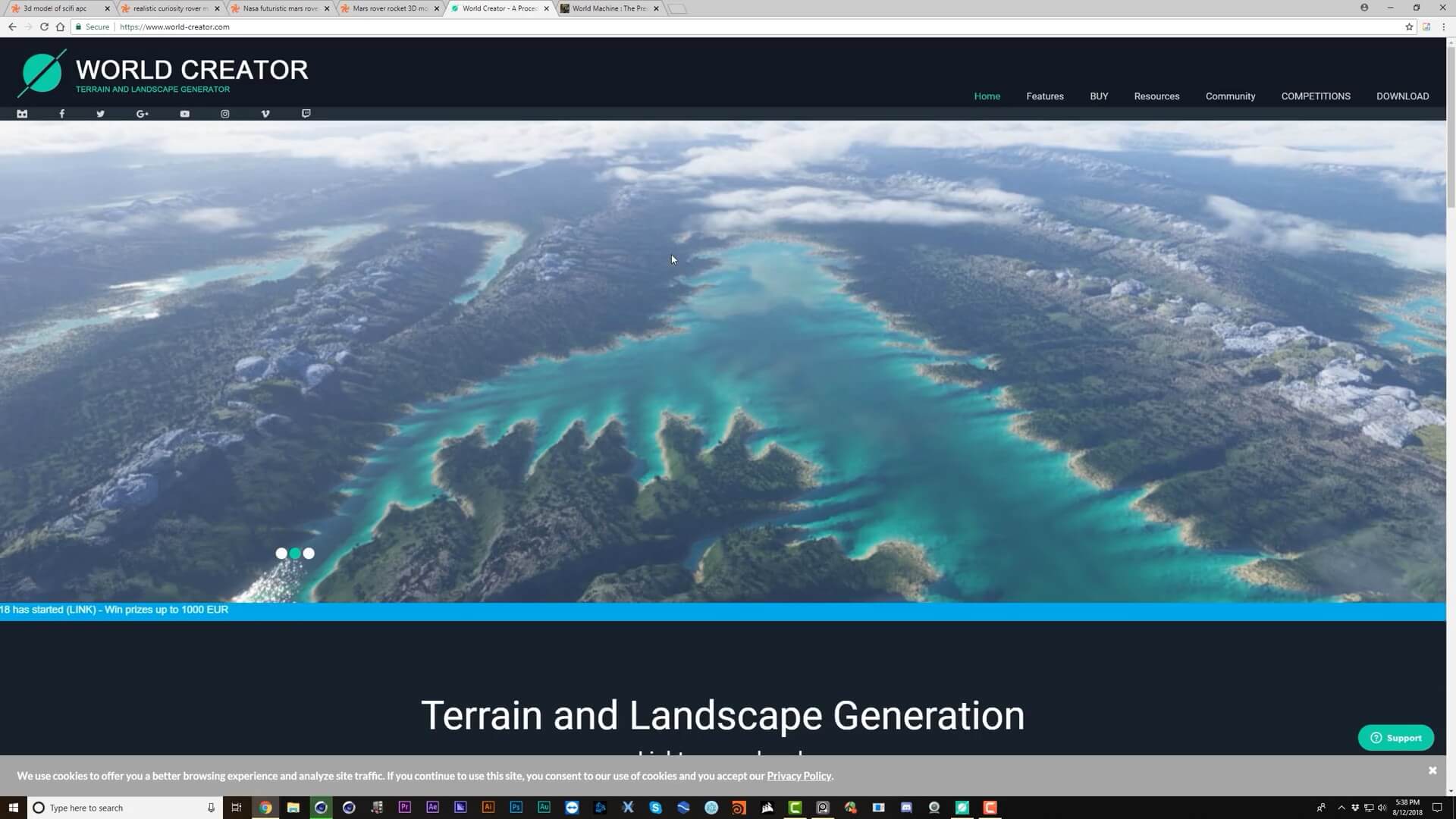Open the Google Plus social icon
The image size is (1456, 819).
click(142, 114)
